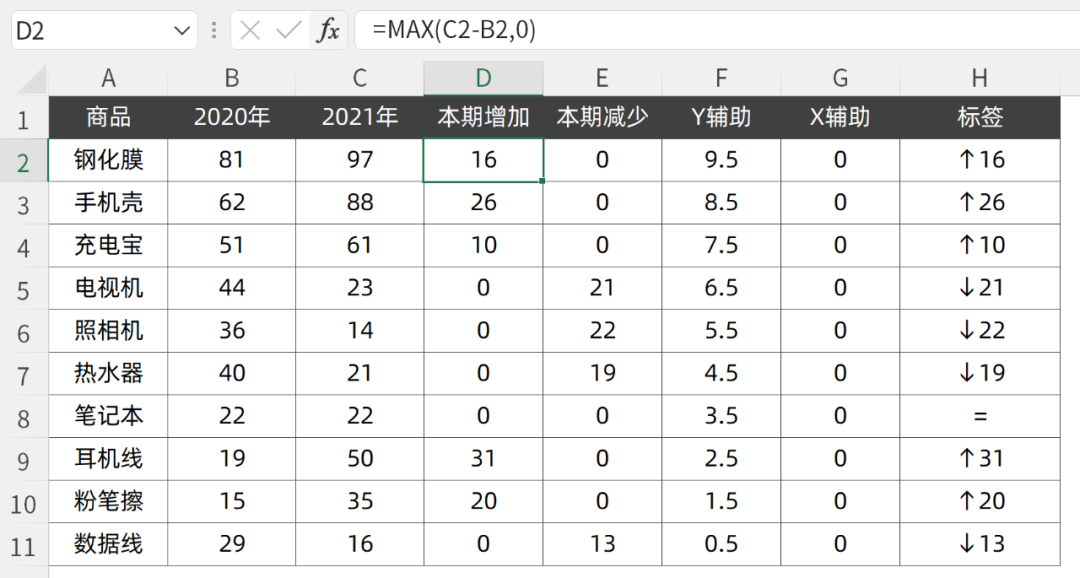This screenshot has height=578, width=1080.
Task: Click the Enter checkmark icon in formula bar
Action: tap(289, 31)
